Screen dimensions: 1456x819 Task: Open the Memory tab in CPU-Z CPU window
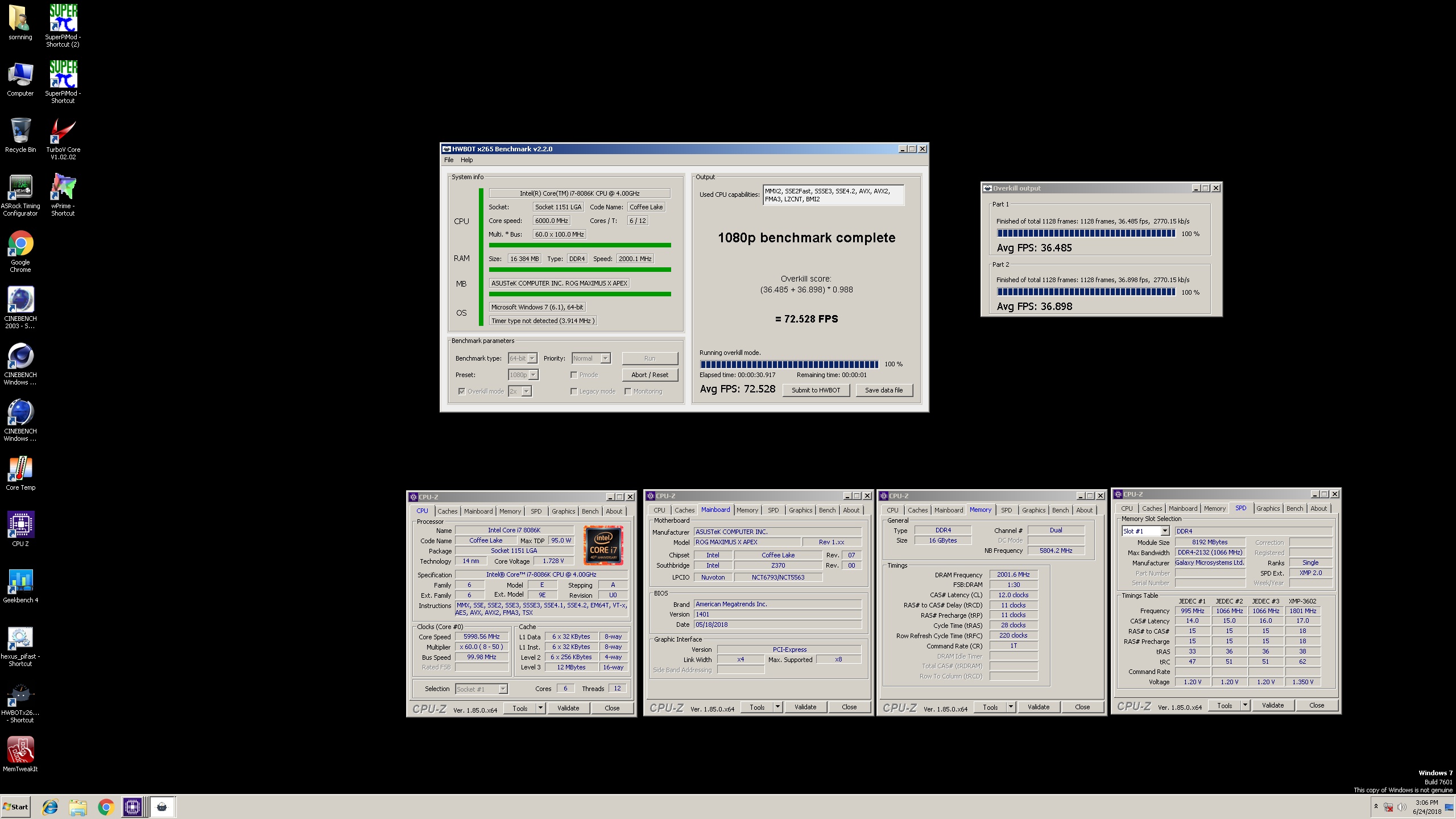coord(510,511)
